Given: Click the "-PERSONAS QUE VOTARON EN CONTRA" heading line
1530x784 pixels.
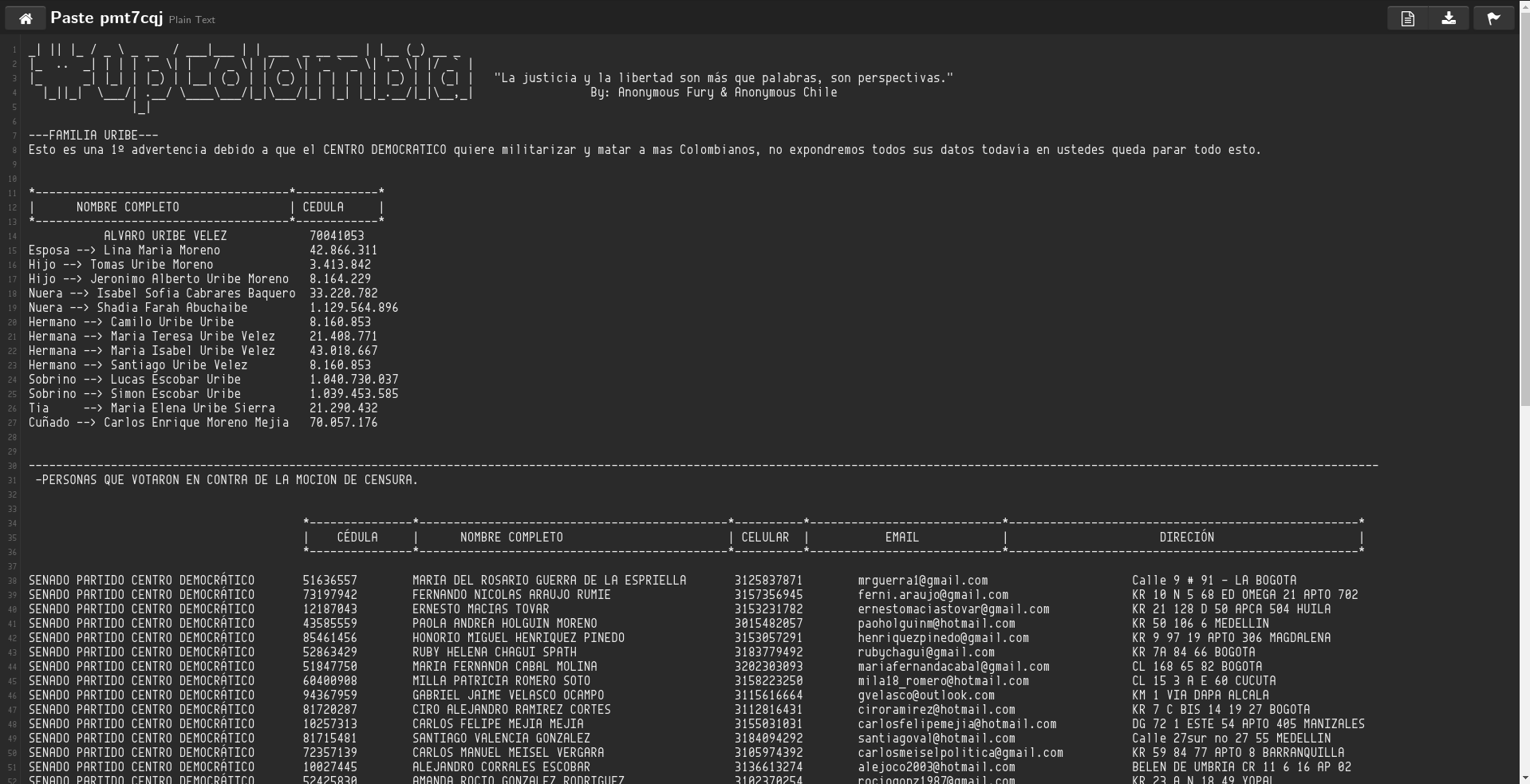Looking at the screenshot, I should click(x=227, y=480).
